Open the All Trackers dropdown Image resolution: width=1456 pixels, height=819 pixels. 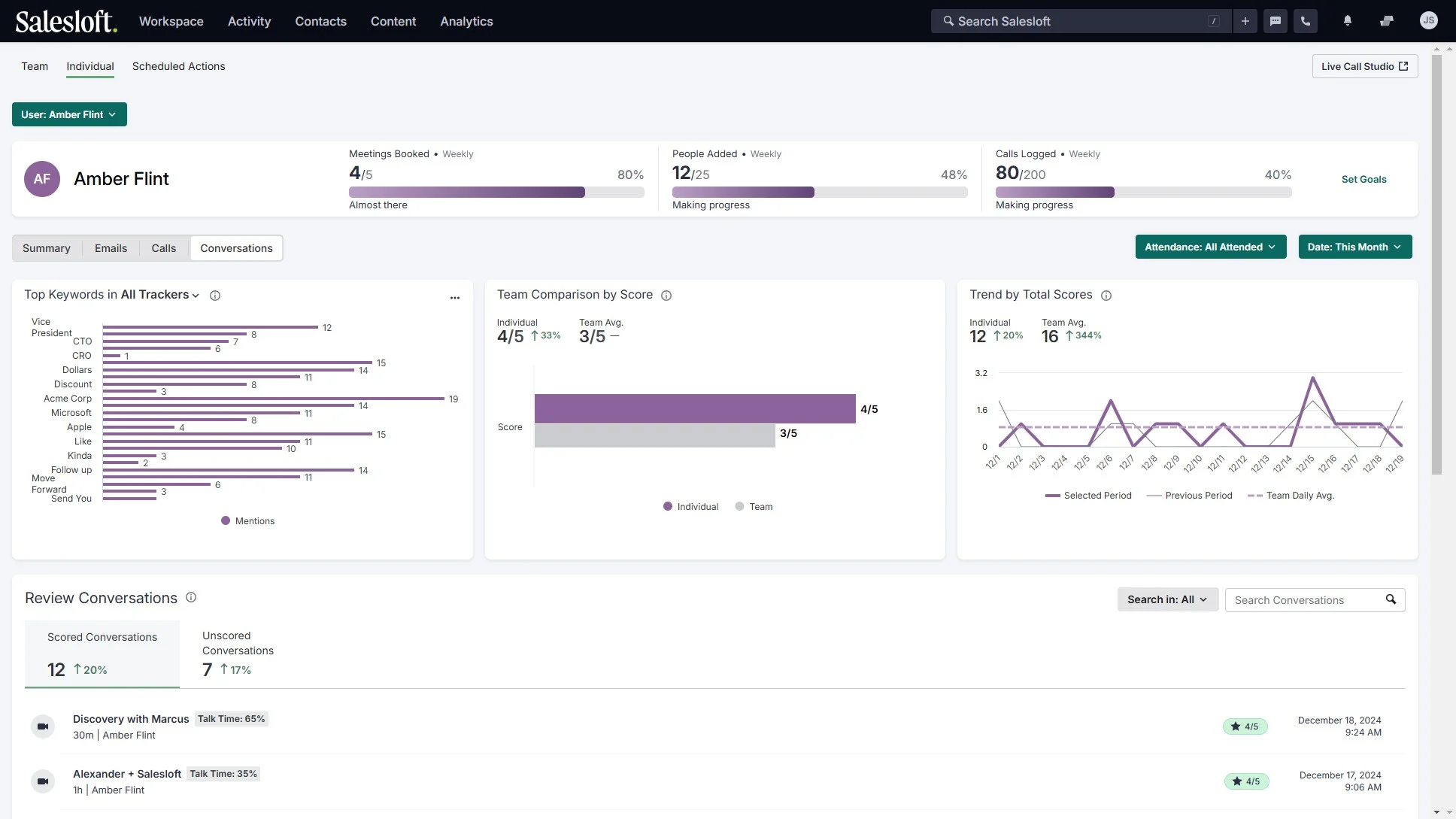click(160, 295)
